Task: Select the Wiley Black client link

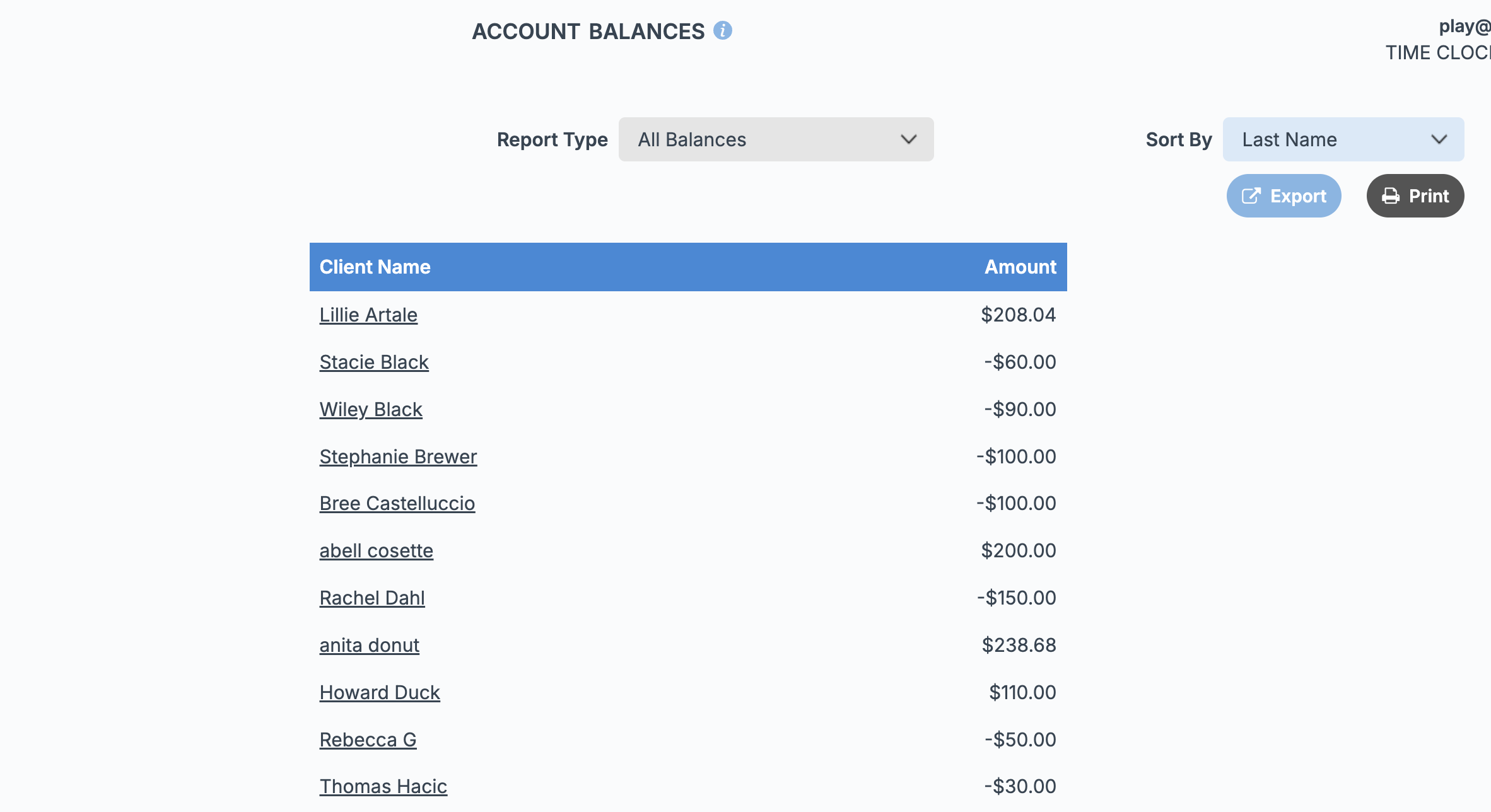Action: coord(371,409)
